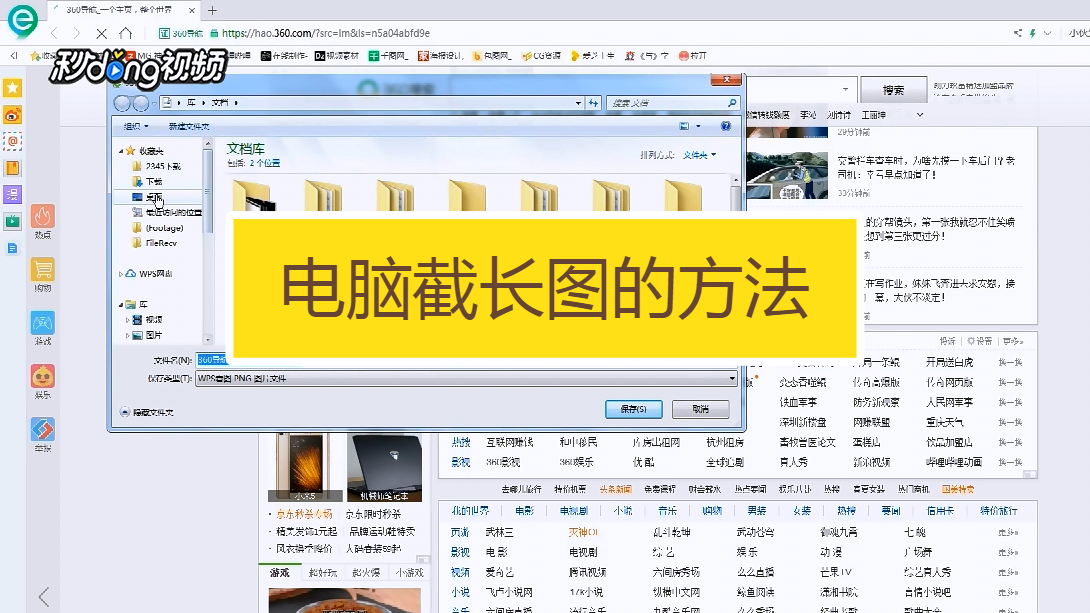Select the FileRecv folder in favorites
1090x613 pixels.
tap(154, 243)
